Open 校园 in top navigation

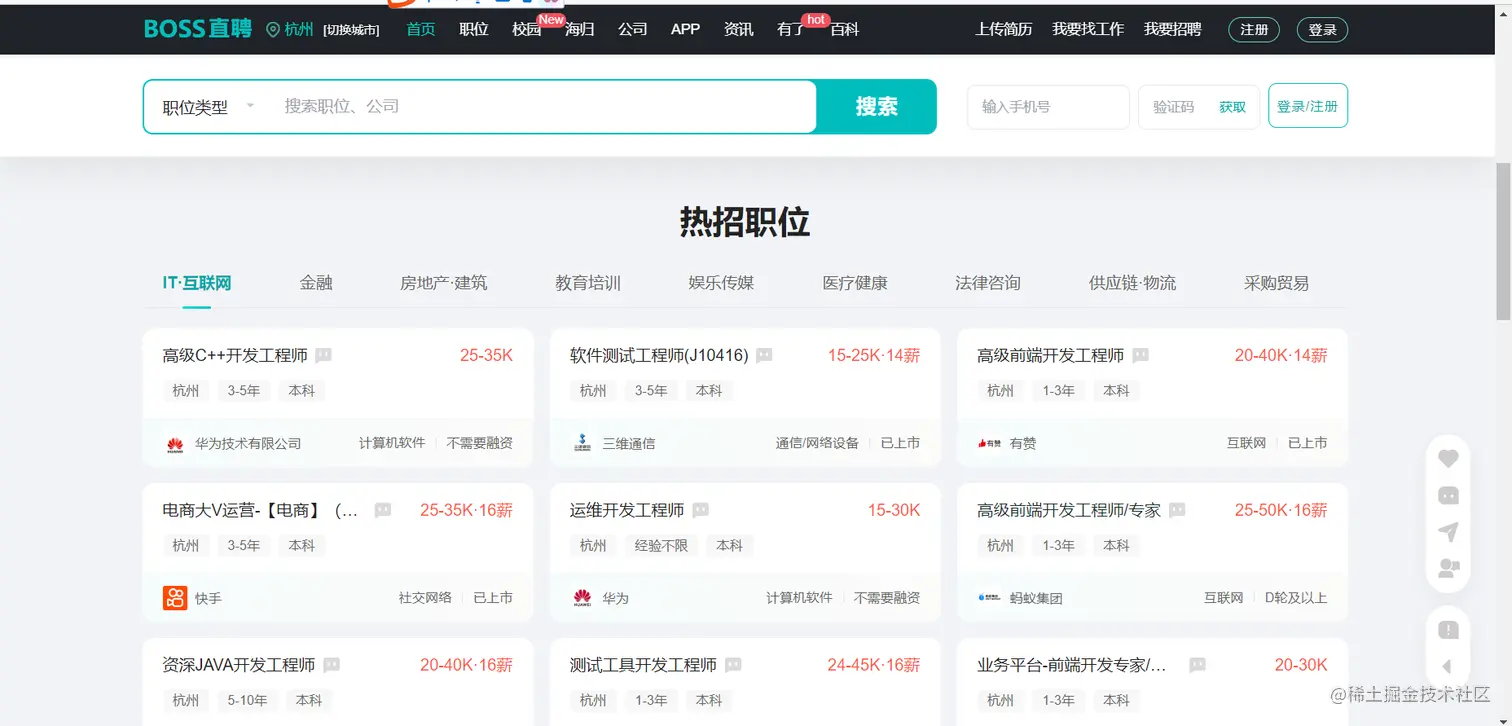tap(527, 29)
